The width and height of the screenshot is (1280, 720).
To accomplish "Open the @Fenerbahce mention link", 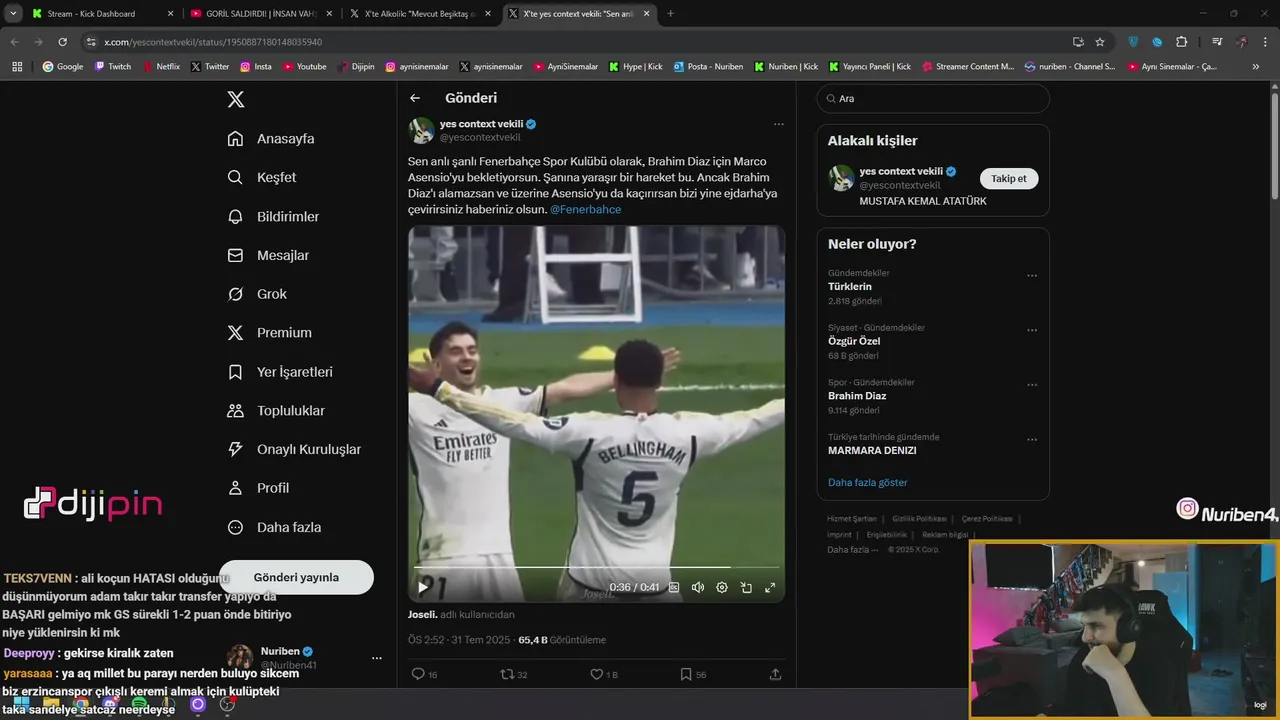I will 586,209.
